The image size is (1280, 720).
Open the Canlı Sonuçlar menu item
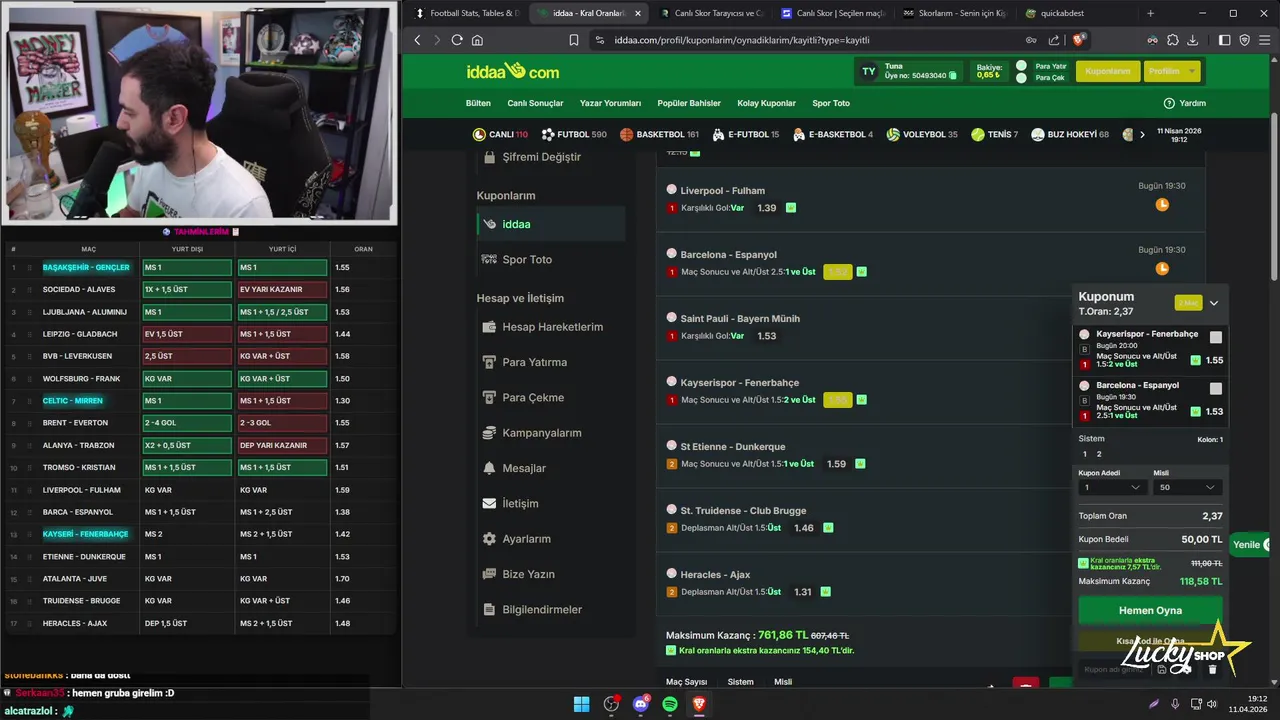(x=535, y=103)
